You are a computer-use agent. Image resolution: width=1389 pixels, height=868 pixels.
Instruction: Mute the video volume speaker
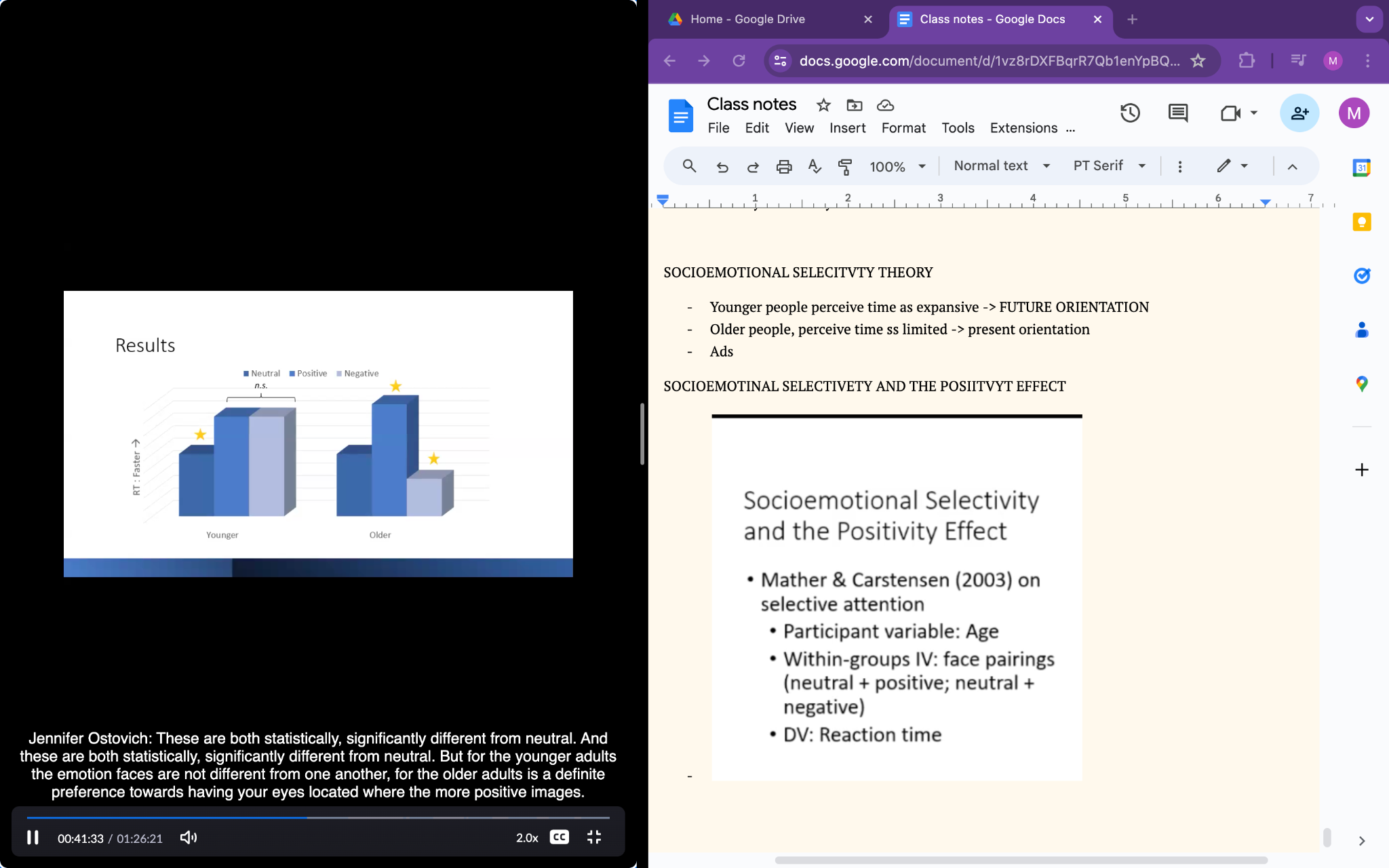click(x=188, y=837)
